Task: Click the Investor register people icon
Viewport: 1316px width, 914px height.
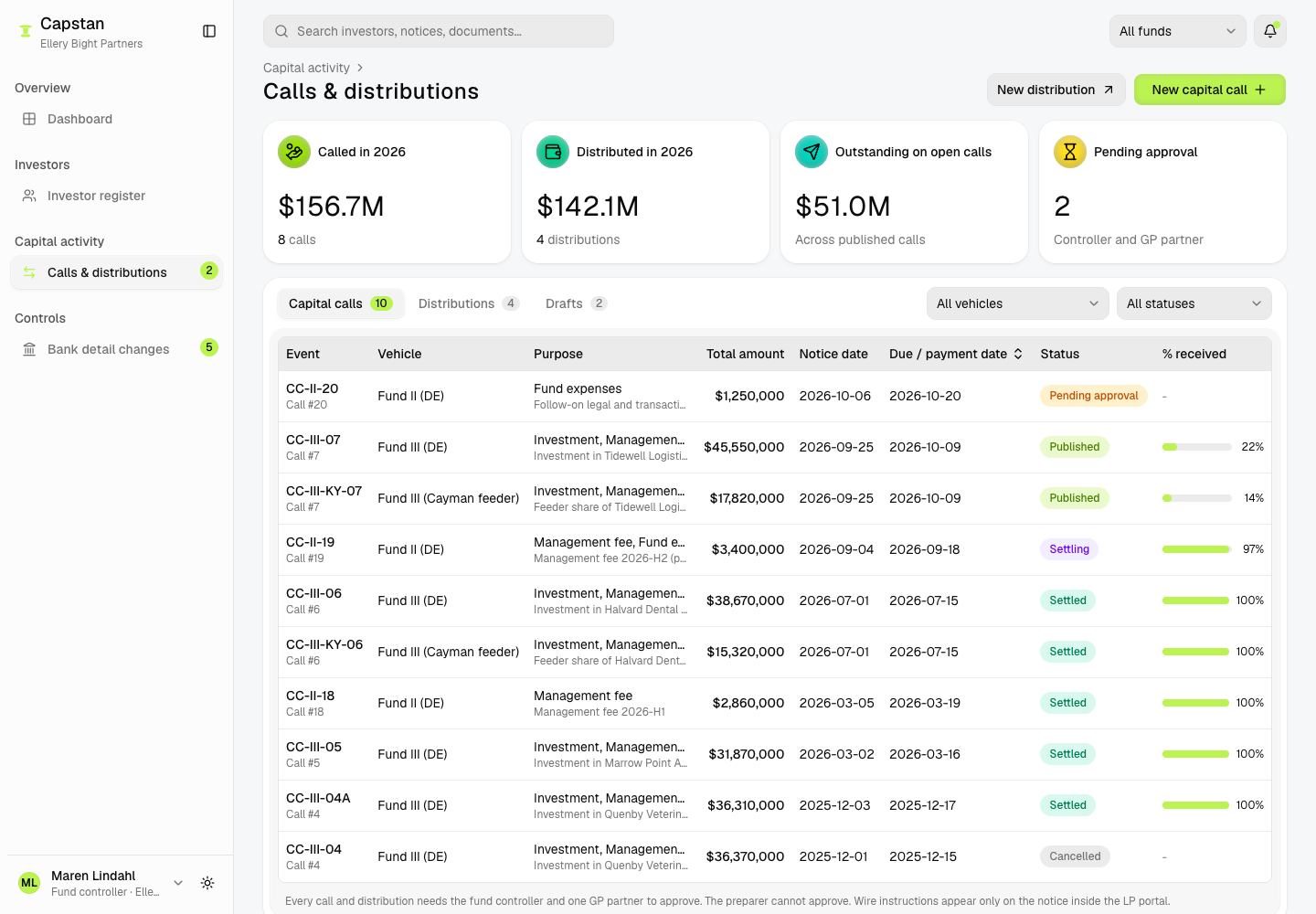Action: click(x=29, y=196)
